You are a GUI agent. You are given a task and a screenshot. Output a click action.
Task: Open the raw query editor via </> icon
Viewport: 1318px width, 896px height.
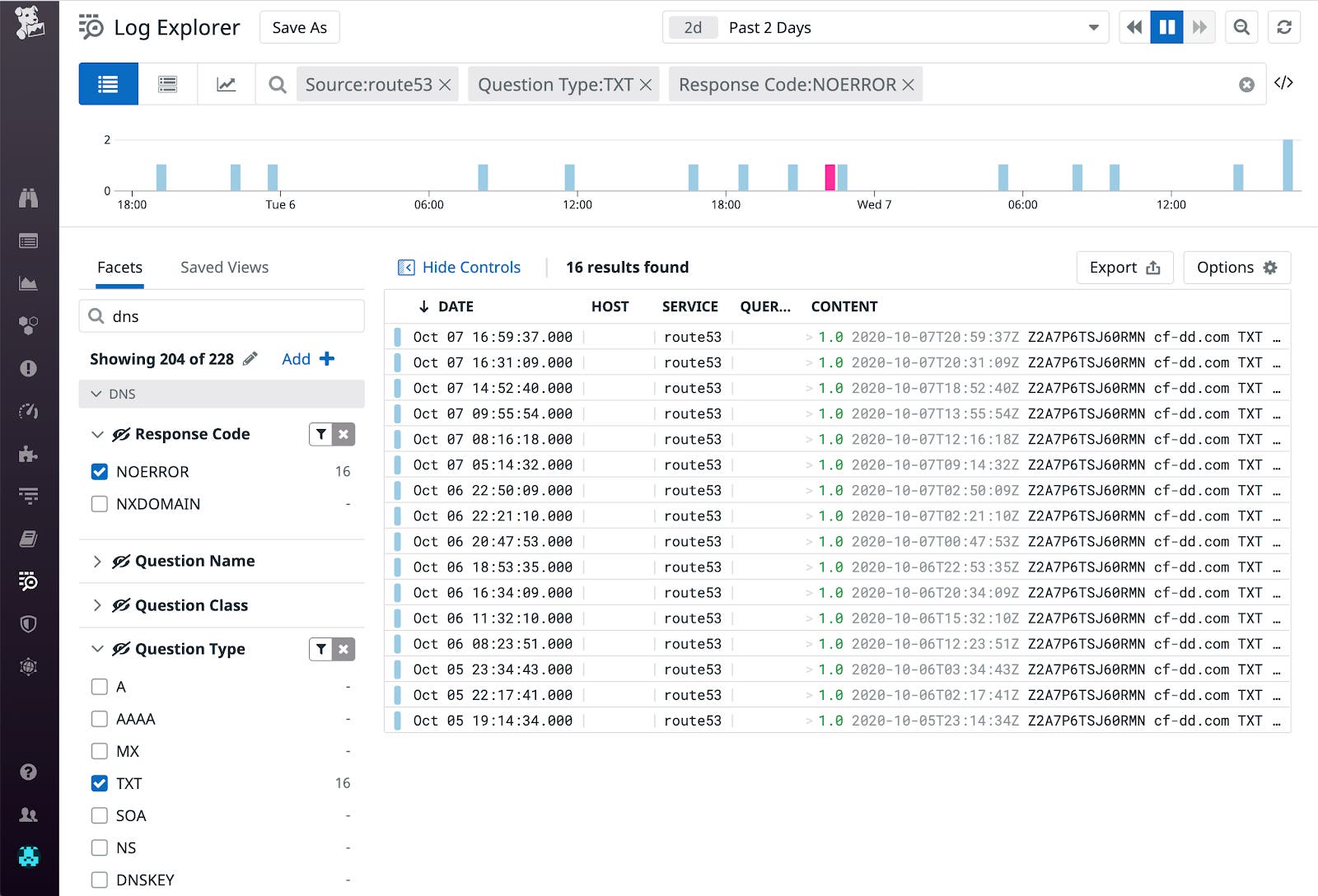(x=1285, y=82)
